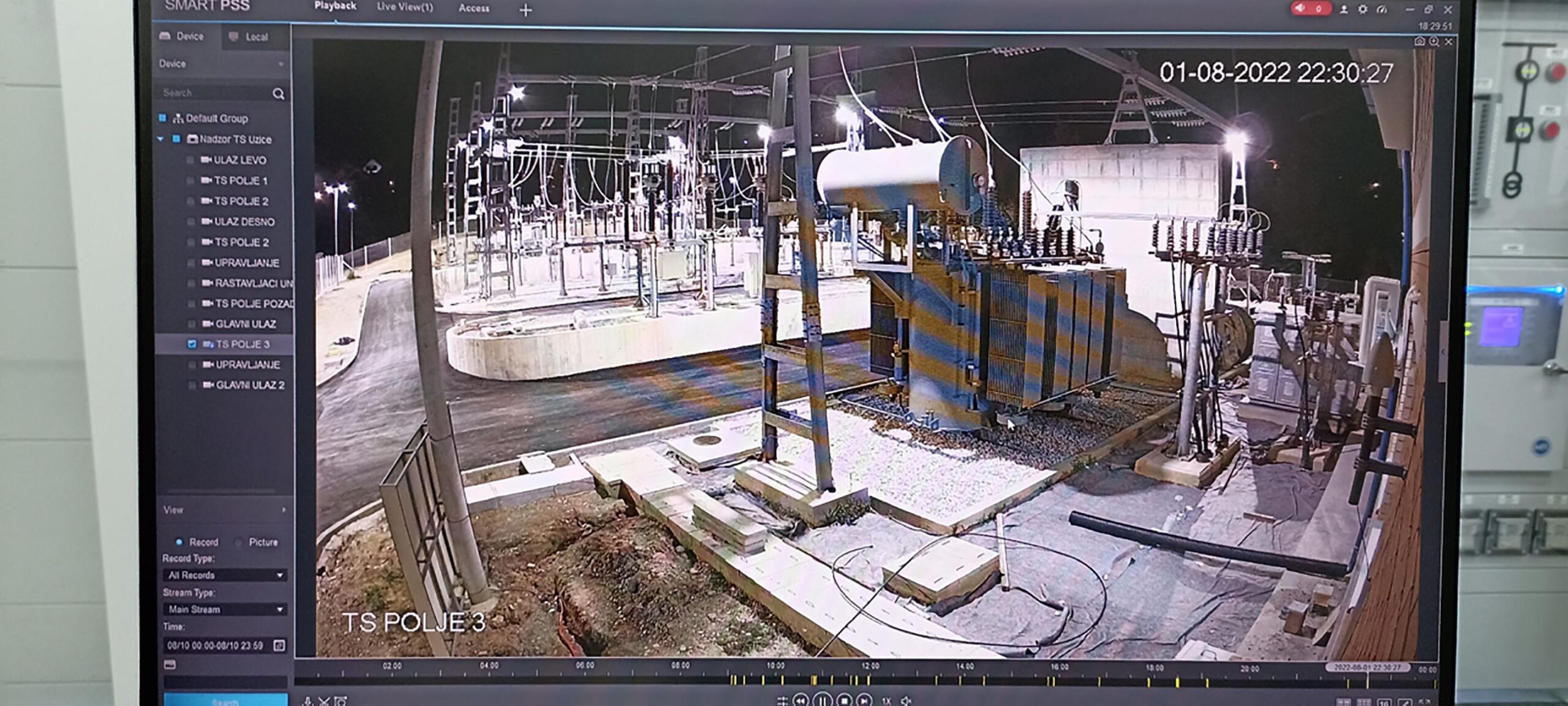Image resolution: width=1568 pixels, height=706 pixels.
Task: Mute audio with speaker icon
Action: point(907,700)
